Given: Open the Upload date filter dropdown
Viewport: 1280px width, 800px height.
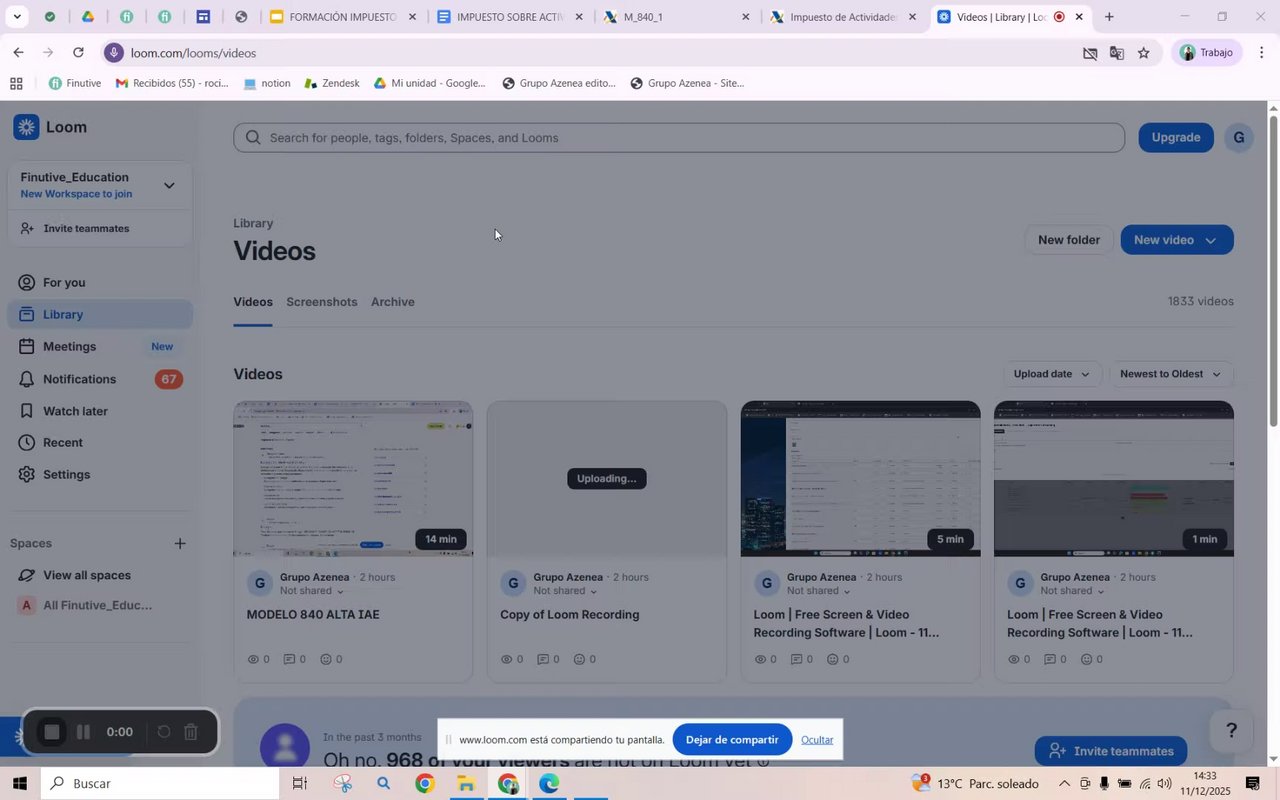Looking at the screenshot, I should pyautogui.click(x=1052, y=374).
